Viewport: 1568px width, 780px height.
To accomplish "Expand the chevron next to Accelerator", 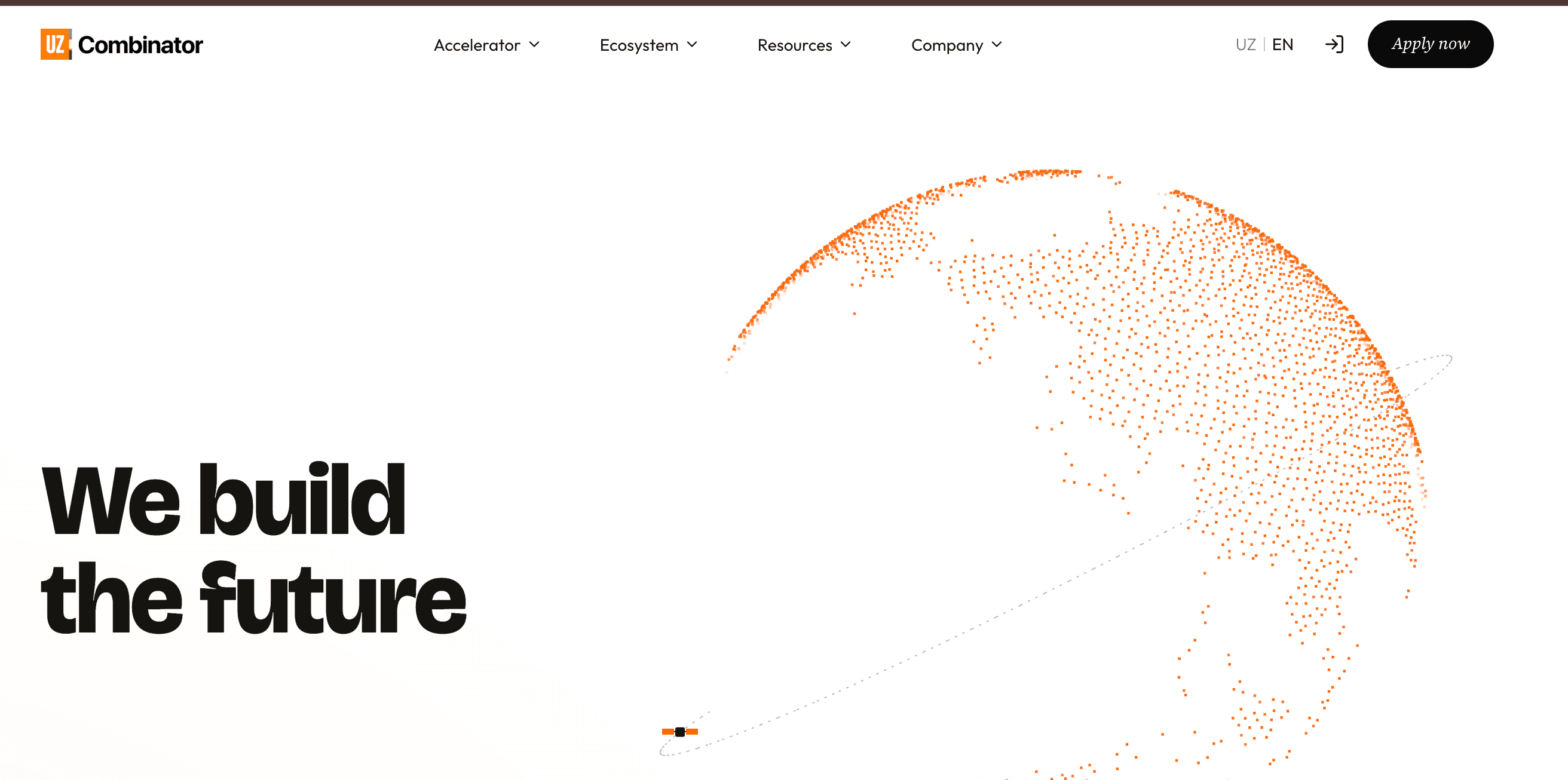I will click(534, 44).
